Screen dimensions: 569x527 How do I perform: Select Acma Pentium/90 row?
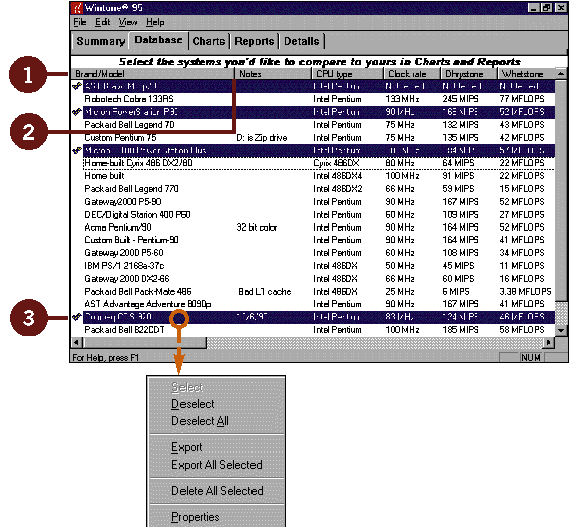coord(319,227)
